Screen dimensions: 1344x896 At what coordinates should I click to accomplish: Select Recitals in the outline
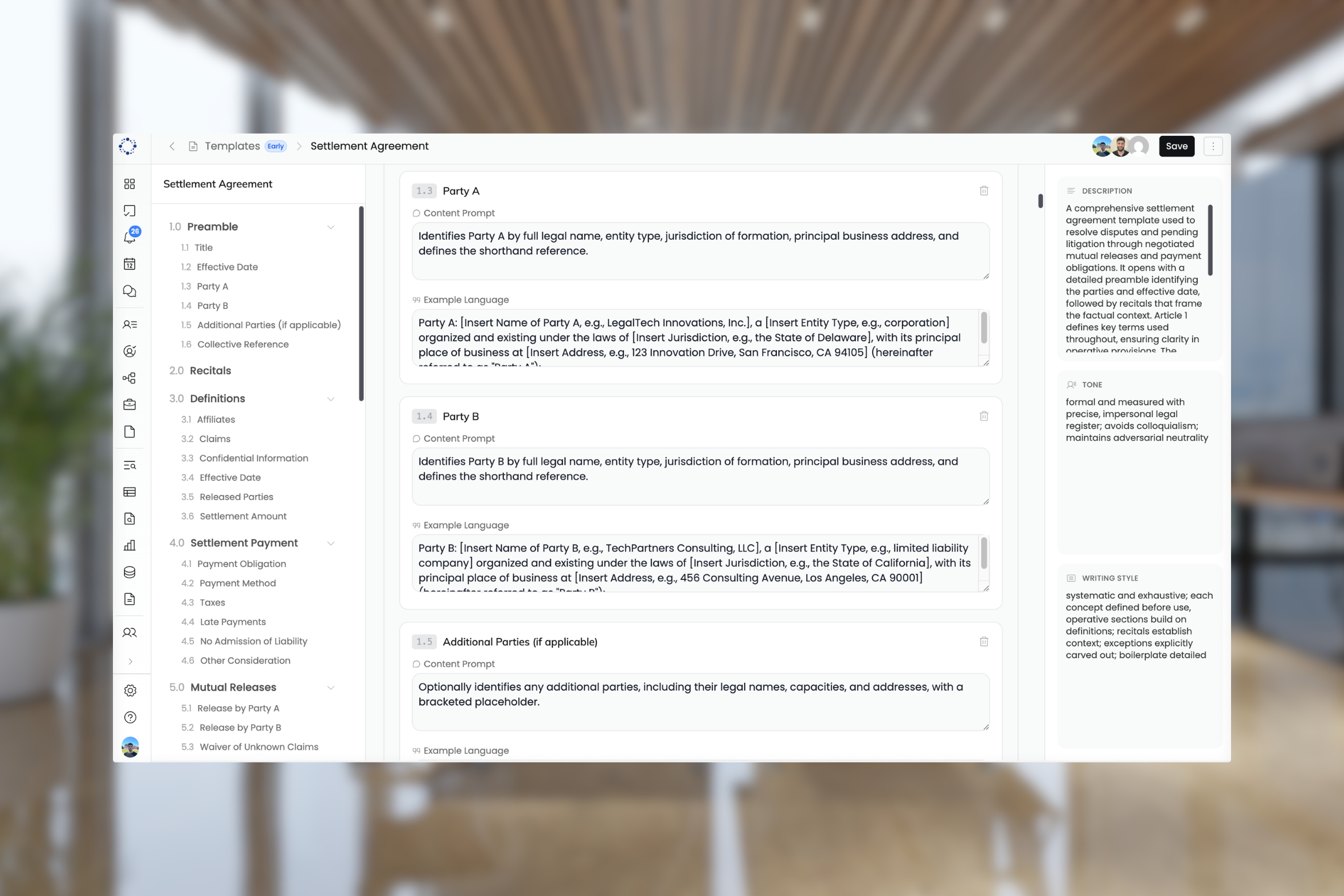(x=210, y=370)
